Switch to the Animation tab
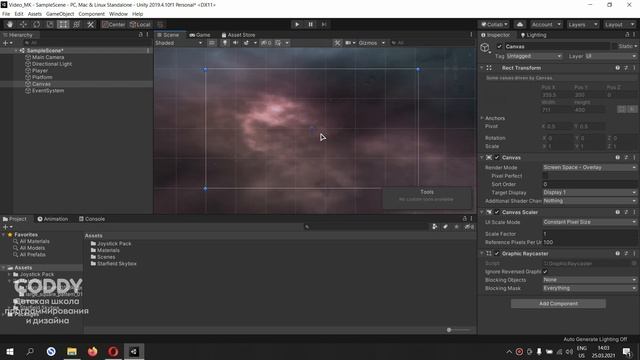This screenshot has width=640, height=360. [x=53, y=219]
